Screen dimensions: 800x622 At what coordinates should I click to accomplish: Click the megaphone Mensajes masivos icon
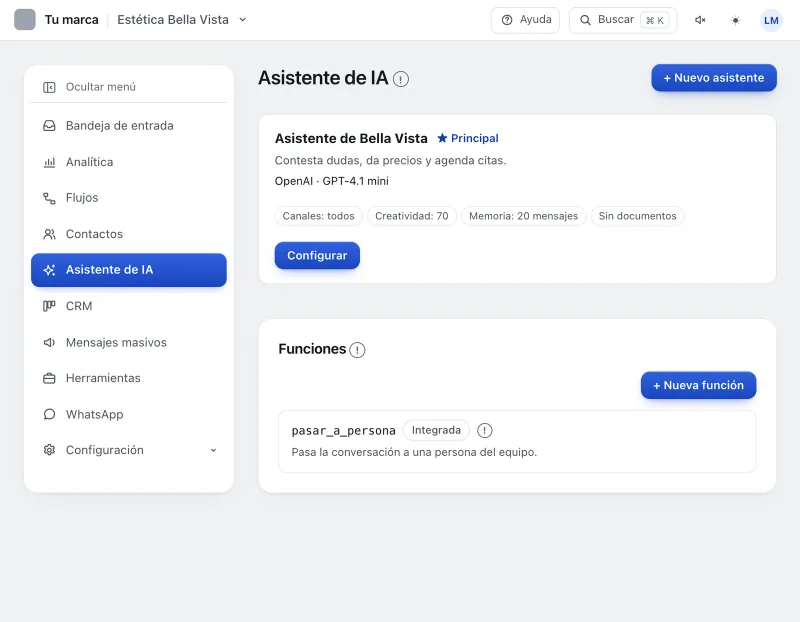(49, 342)
